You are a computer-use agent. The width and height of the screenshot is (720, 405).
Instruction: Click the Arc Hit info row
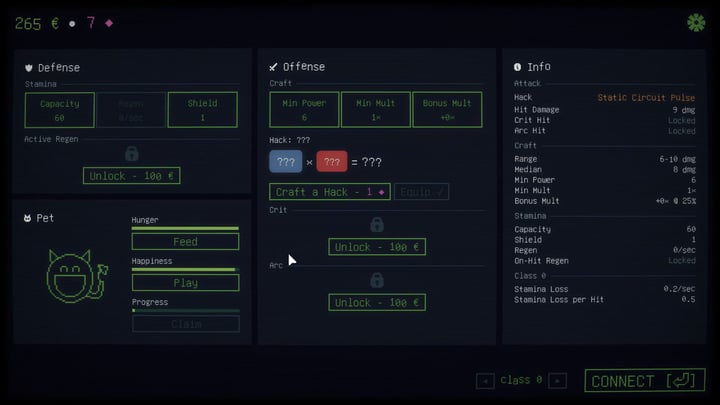pos(604,131)
